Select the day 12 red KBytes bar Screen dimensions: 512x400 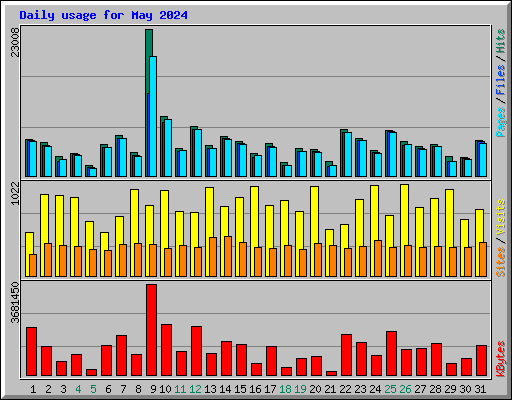[196, 351]
